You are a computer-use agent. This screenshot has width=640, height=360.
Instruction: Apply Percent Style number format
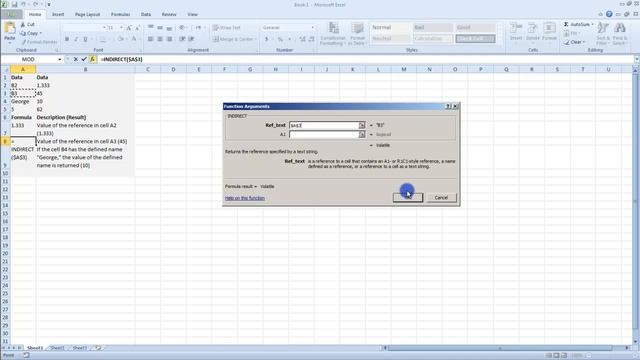(280, 39)
